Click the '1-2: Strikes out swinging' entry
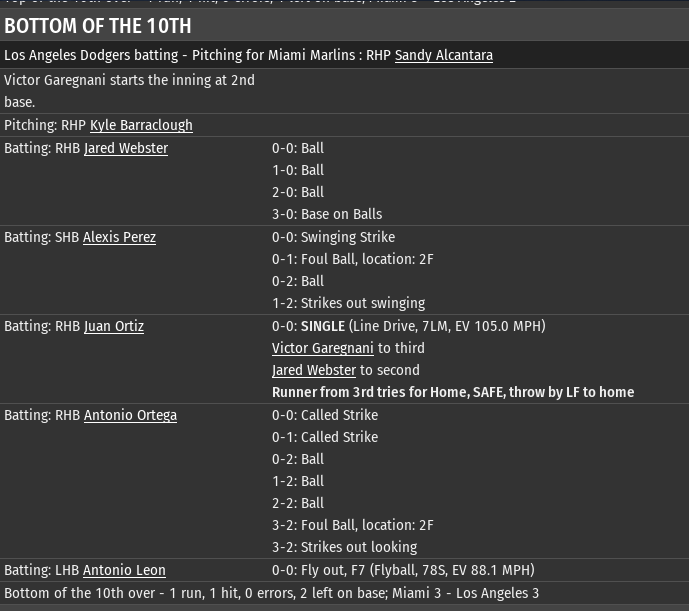 pos(348,304)
